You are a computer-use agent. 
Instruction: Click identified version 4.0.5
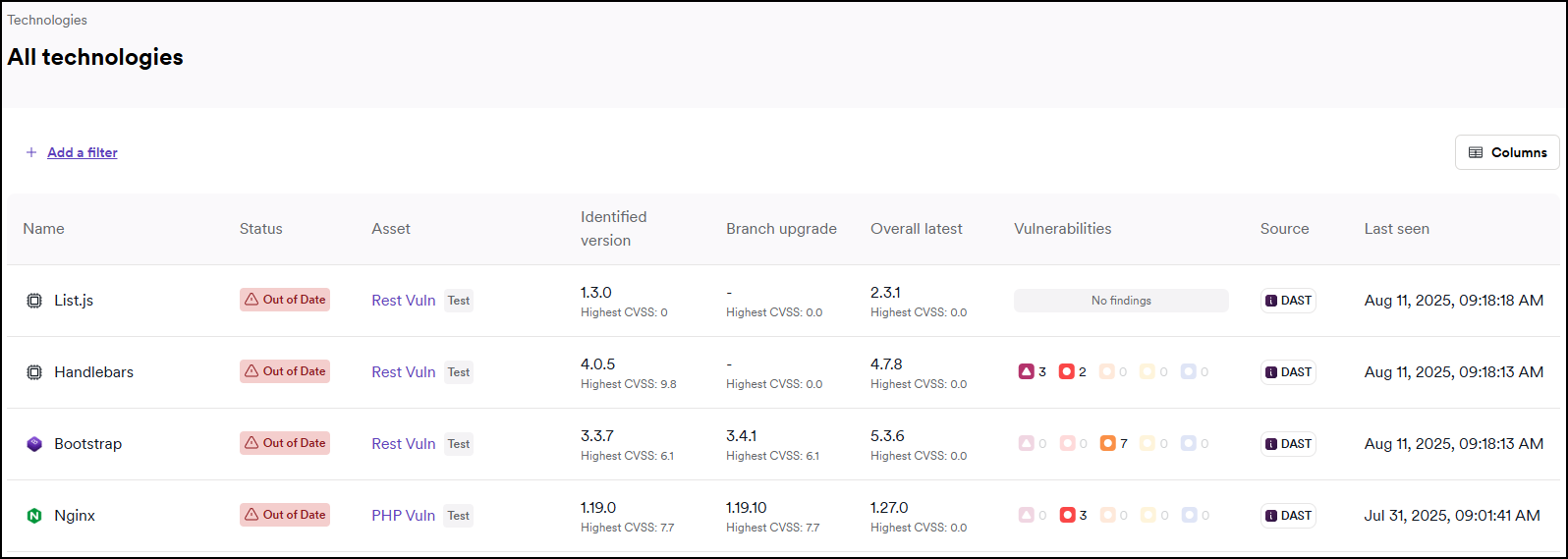[597, 364]
